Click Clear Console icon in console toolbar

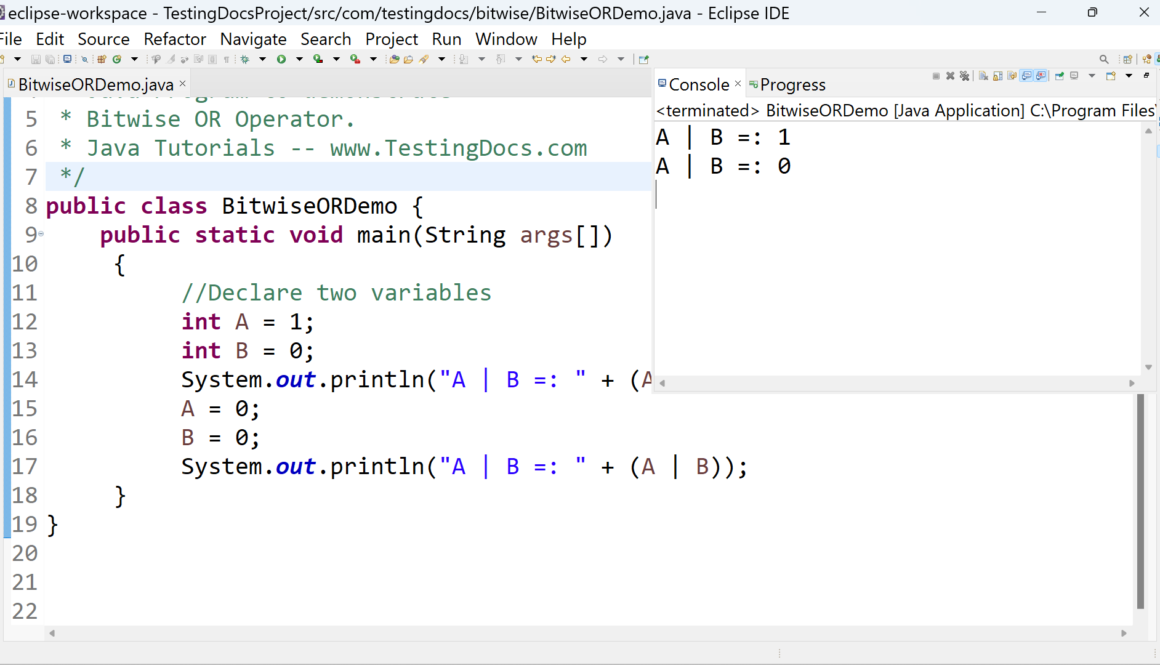click(x=984, y=76)
